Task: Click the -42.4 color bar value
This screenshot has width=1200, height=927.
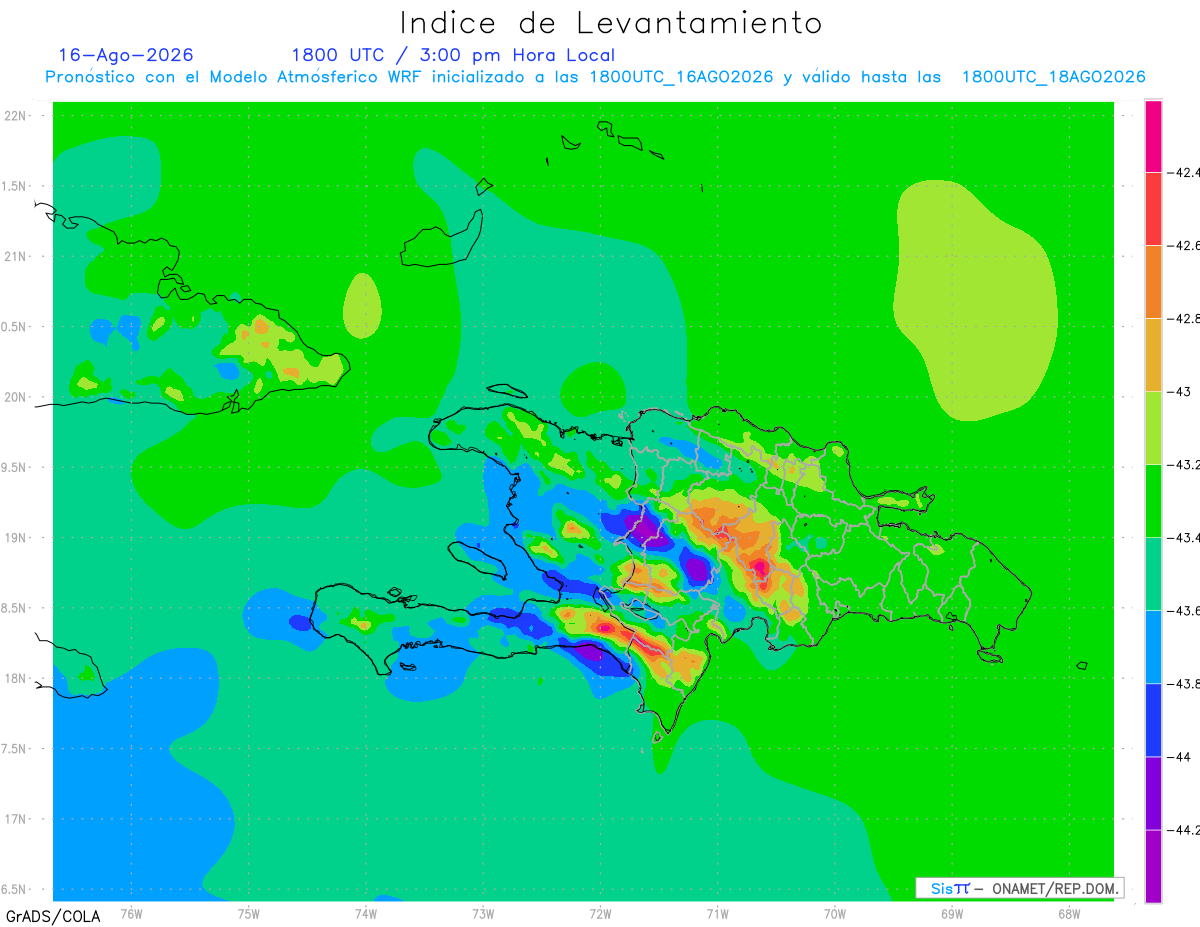Action: 1184,172
